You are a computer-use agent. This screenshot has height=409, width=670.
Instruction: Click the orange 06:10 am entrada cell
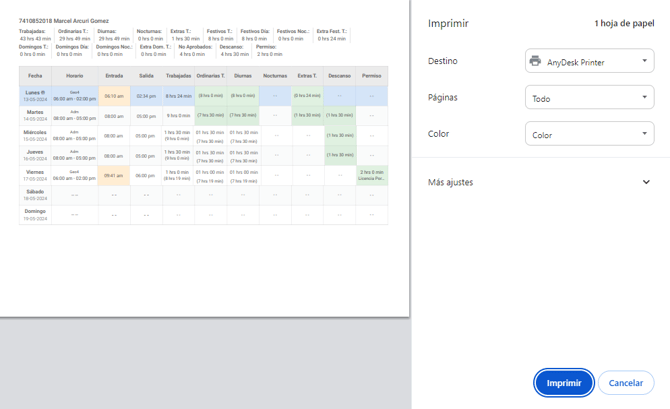[114, 96]
